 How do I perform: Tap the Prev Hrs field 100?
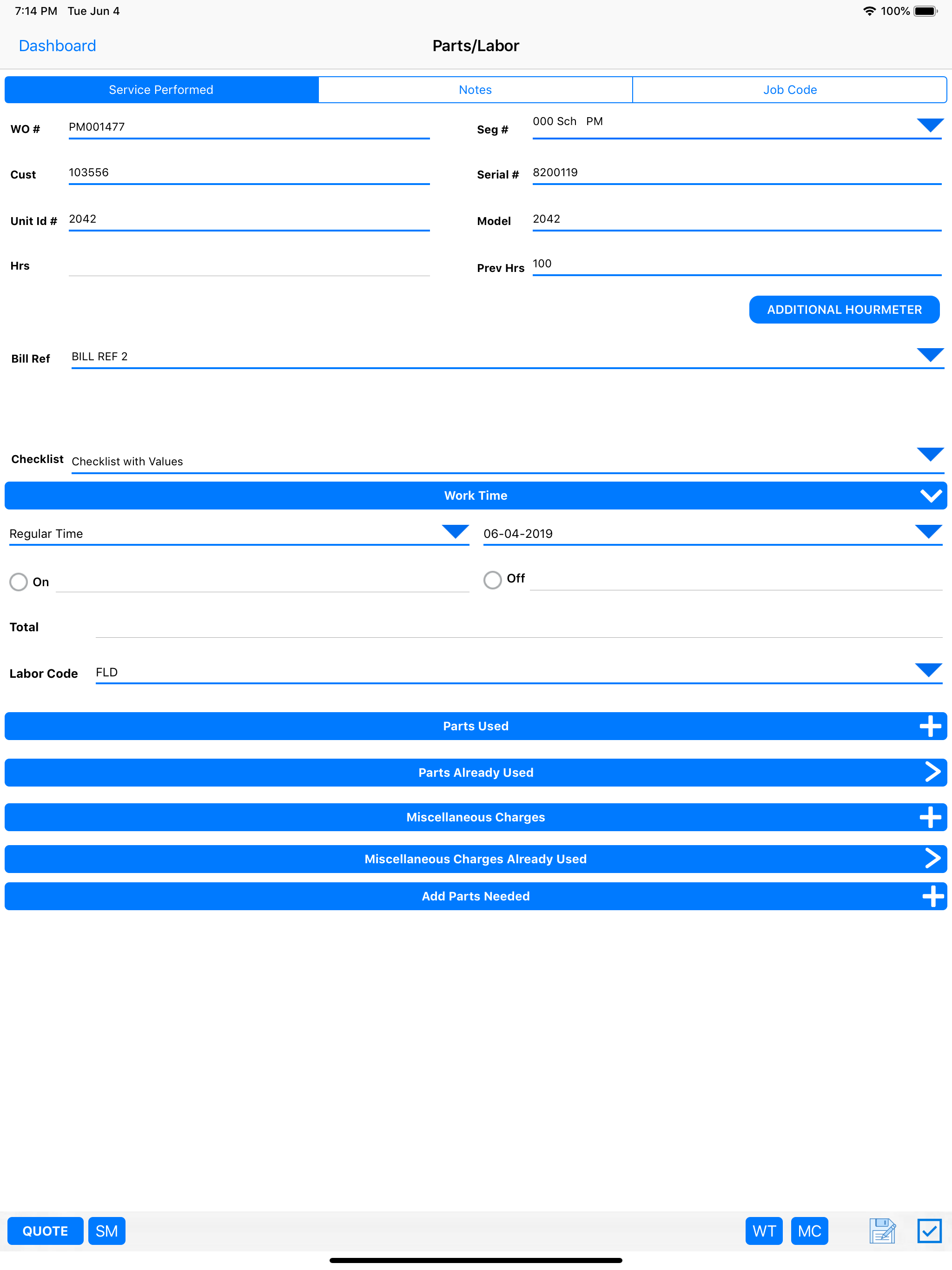point(737,264)
